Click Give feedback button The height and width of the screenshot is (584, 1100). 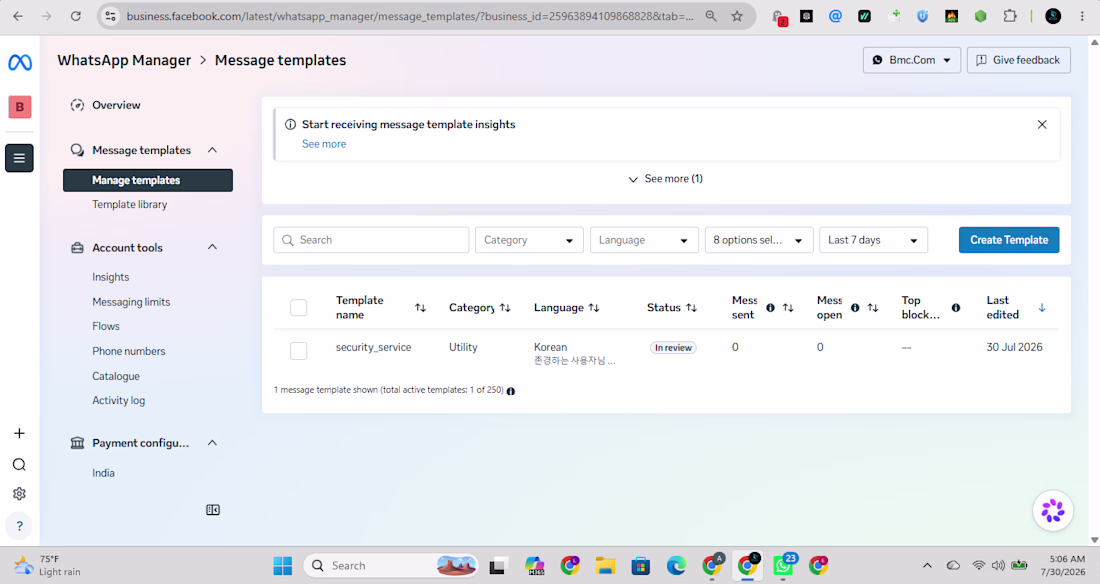(x=1019, y=60)
